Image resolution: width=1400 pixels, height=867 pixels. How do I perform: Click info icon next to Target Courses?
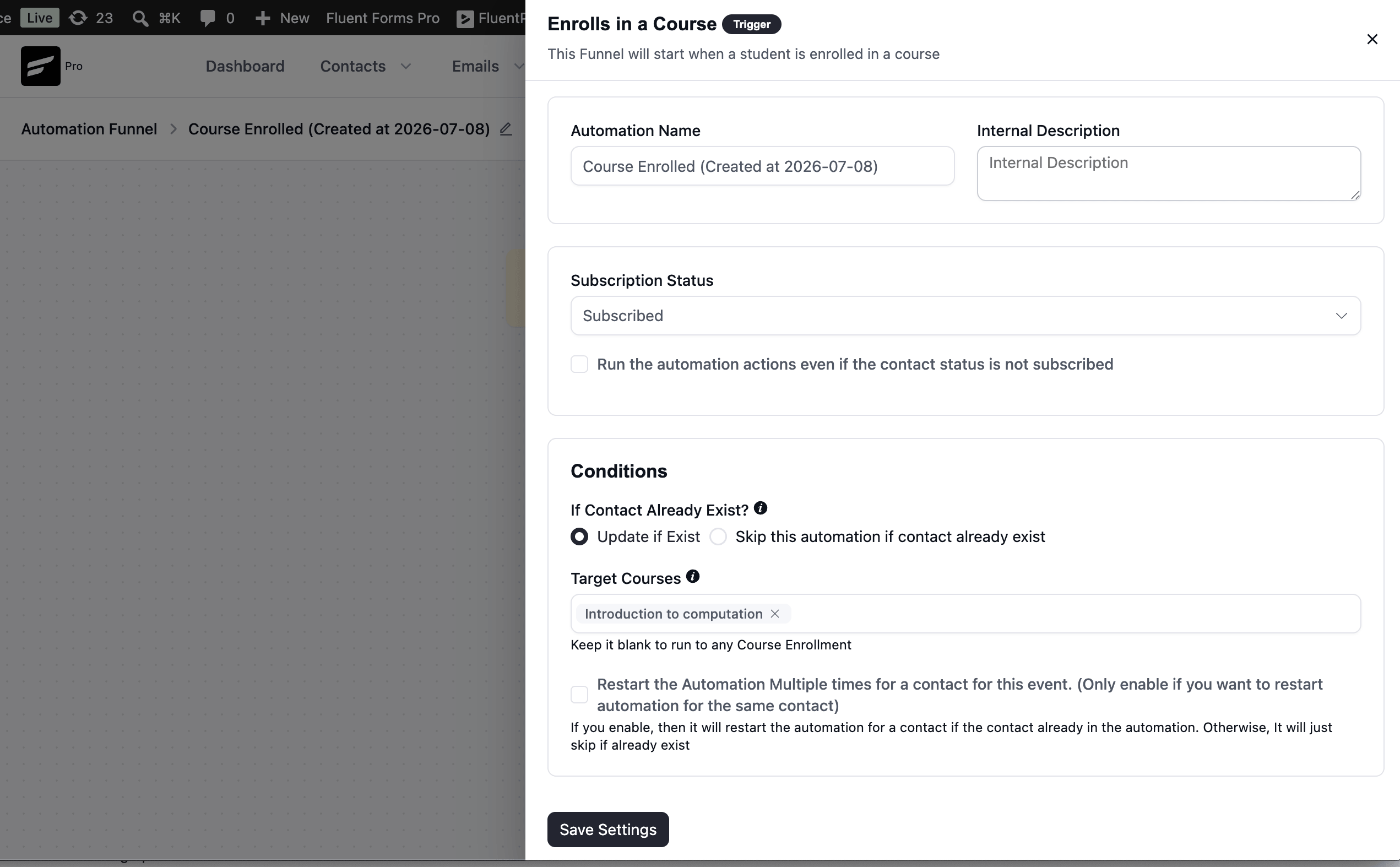692,576
